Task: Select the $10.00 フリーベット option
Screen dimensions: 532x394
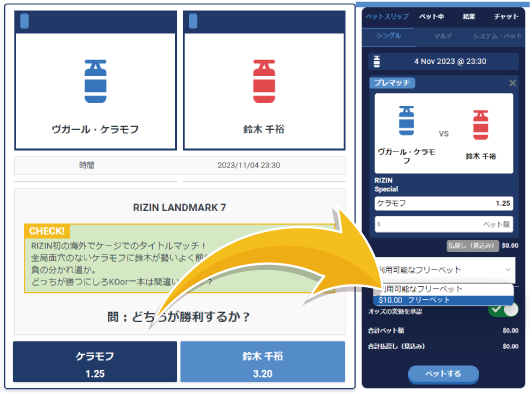Action: (443, 300)
